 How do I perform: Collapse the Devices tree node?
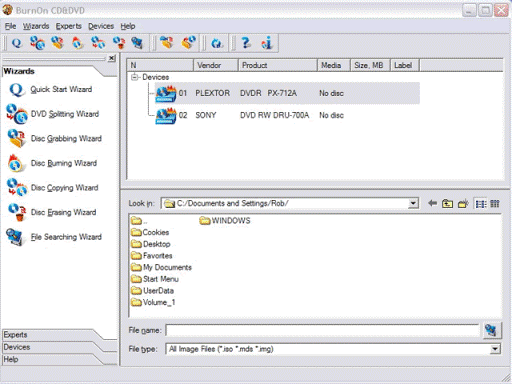[x=134, y=77]
